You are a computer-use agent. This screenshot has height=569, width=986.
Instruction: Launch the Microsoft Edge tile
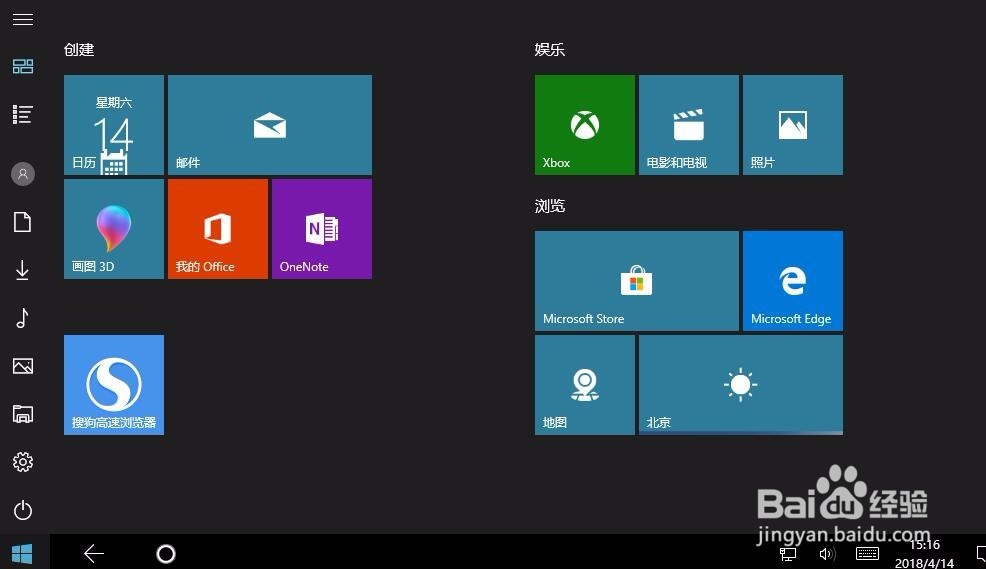tap(793, 281)
